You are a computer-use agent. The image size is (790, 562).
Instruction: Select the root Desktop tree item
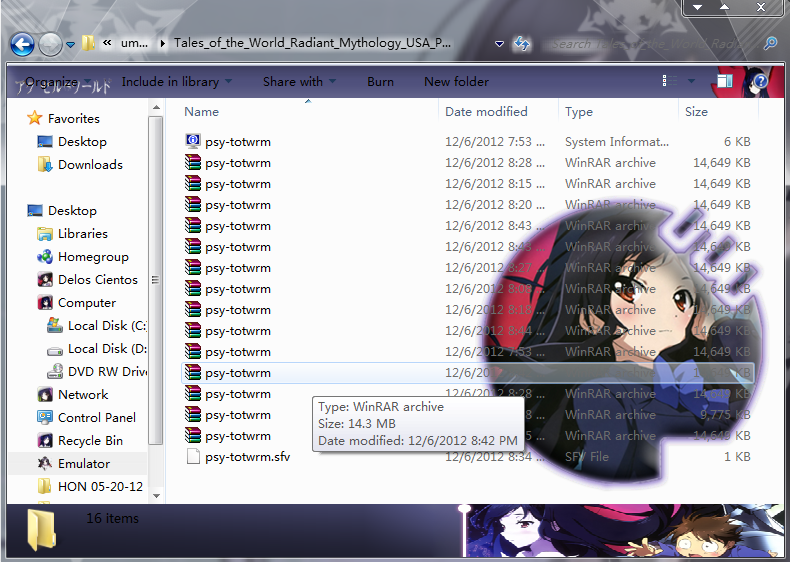(x=72, y=211)
